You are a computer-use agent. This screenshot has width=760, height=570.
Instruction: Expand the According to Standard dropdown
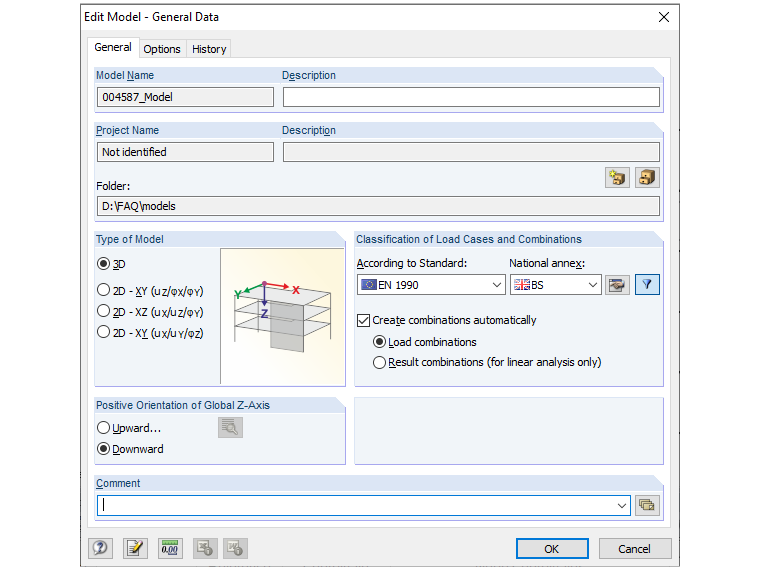[496, 285]
